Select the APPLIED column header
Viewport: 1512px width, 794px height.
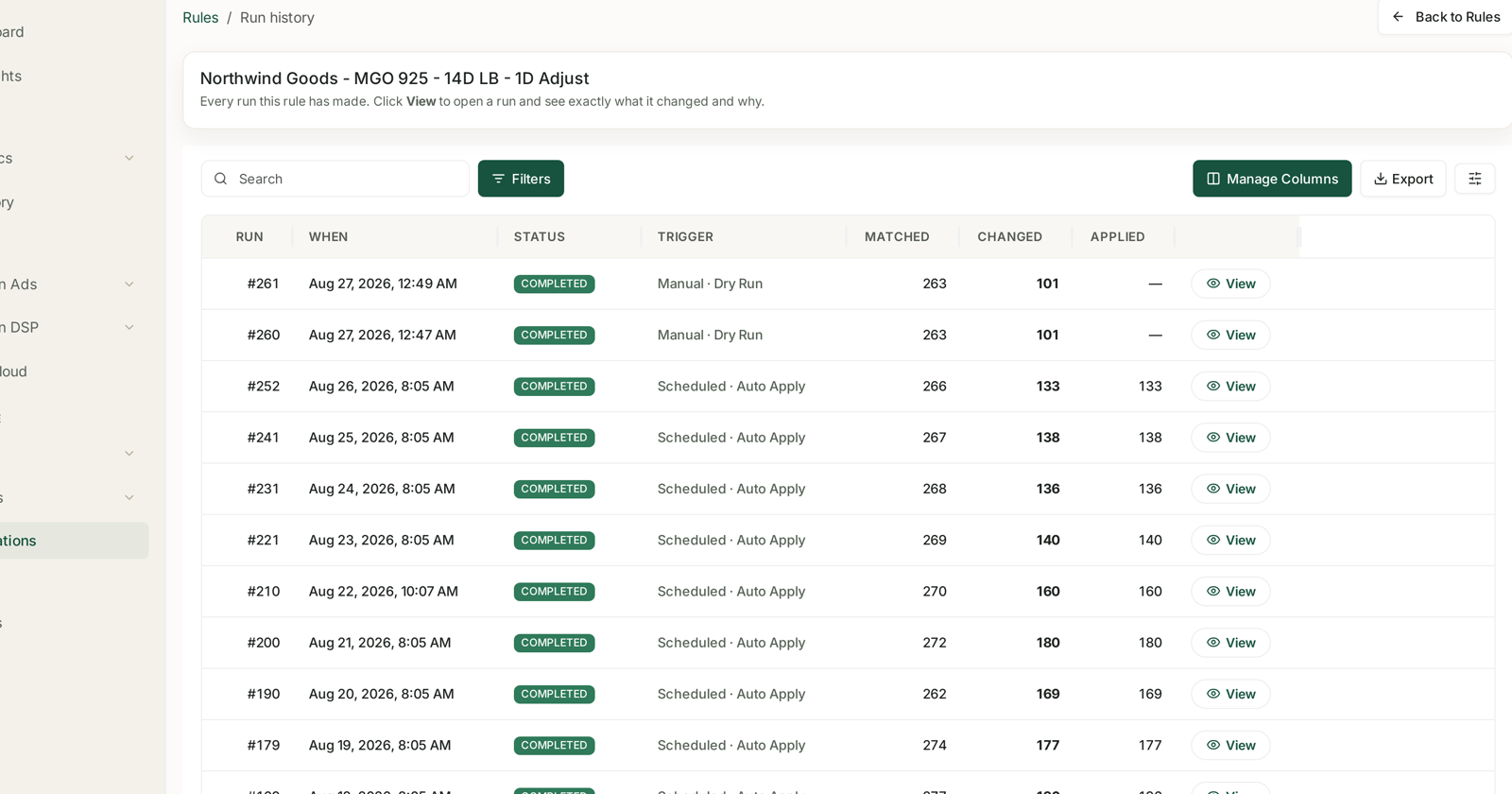(1117, 236)
